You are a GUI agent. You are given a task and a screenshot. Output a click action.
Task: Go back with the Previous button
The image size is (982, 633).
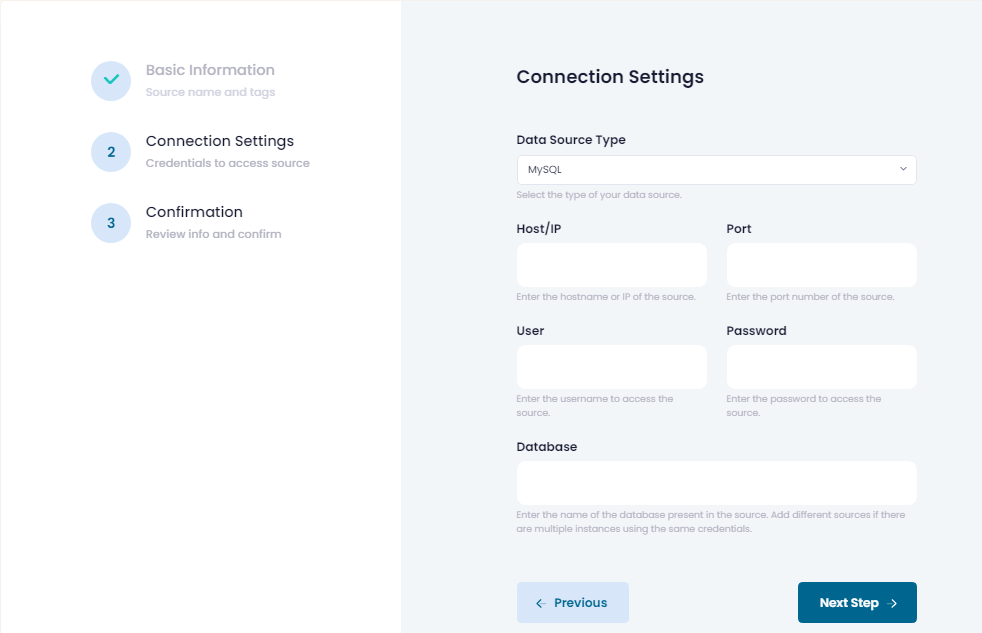pos(572,603)
